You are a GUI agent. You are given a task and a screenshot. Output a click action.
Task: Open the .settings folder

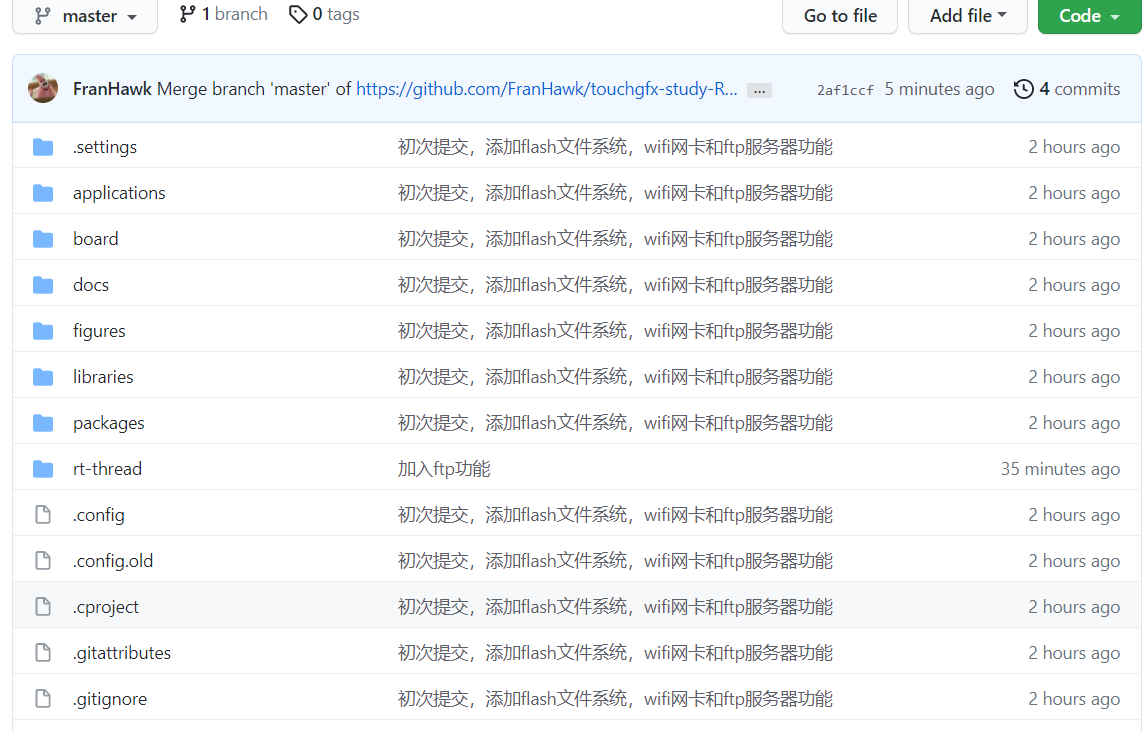(105, 147)
